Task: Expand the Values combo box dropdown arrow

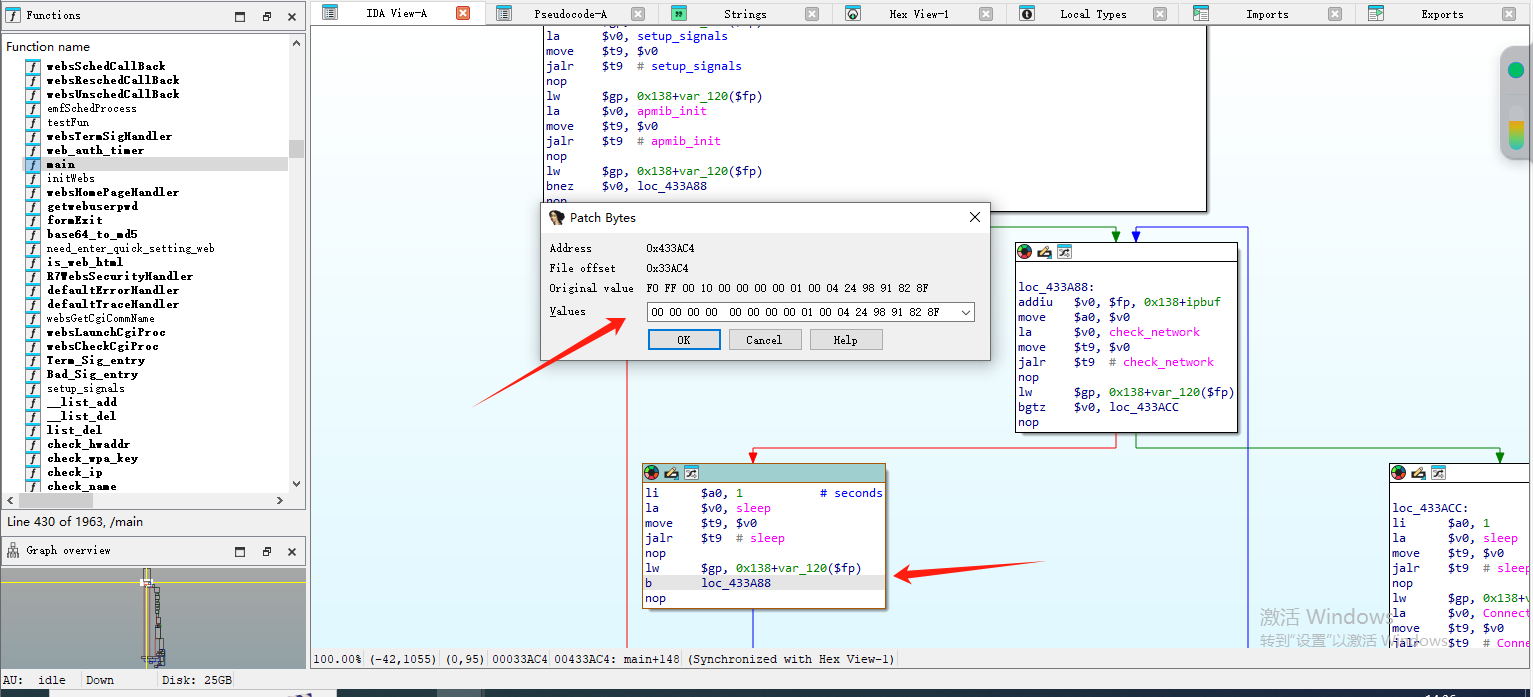Action: 965,312
